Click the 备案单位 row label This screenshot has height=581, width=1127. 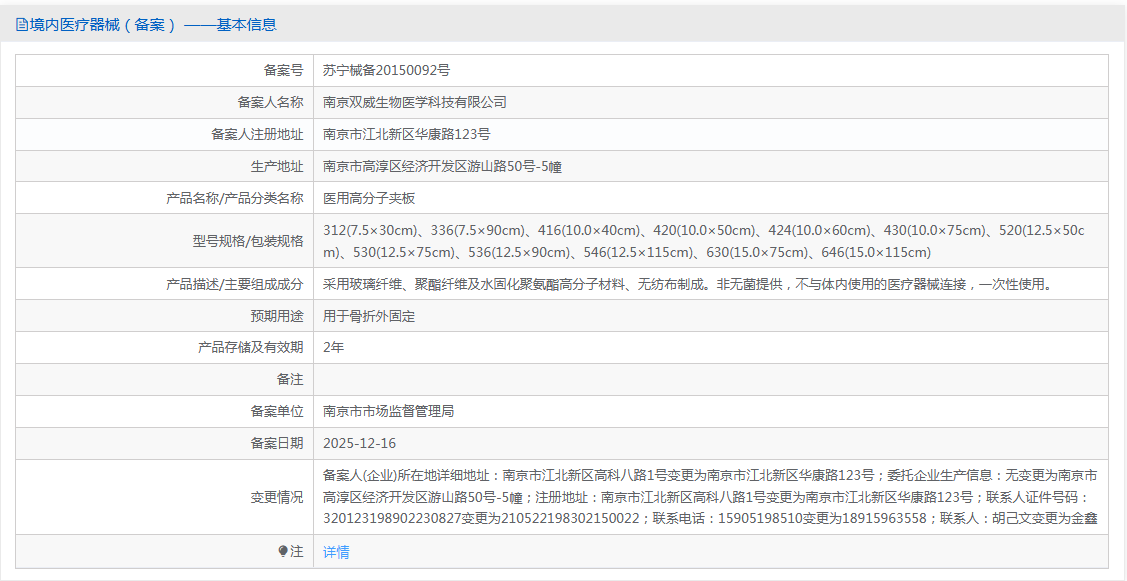(277, 411)
